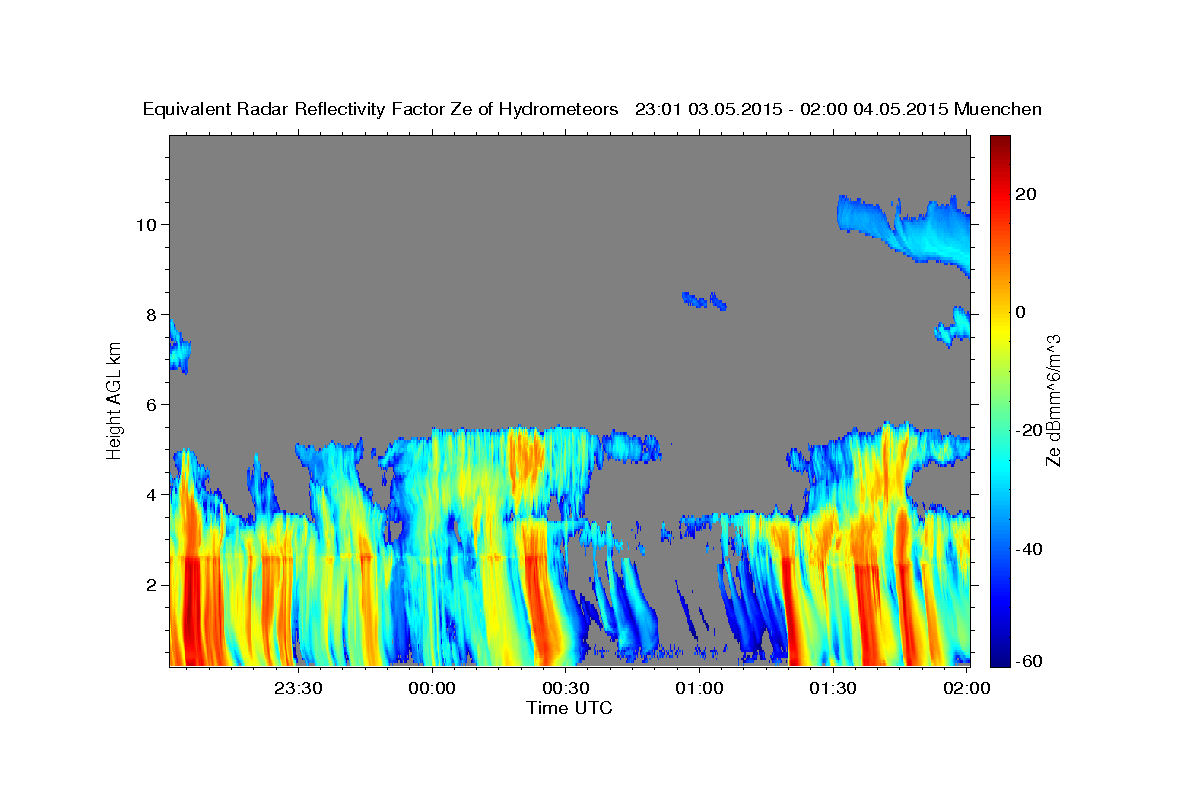Click the colorbar value -60
The width and height of the screenshot is (1200, 800).
[x=1029, y=661]
